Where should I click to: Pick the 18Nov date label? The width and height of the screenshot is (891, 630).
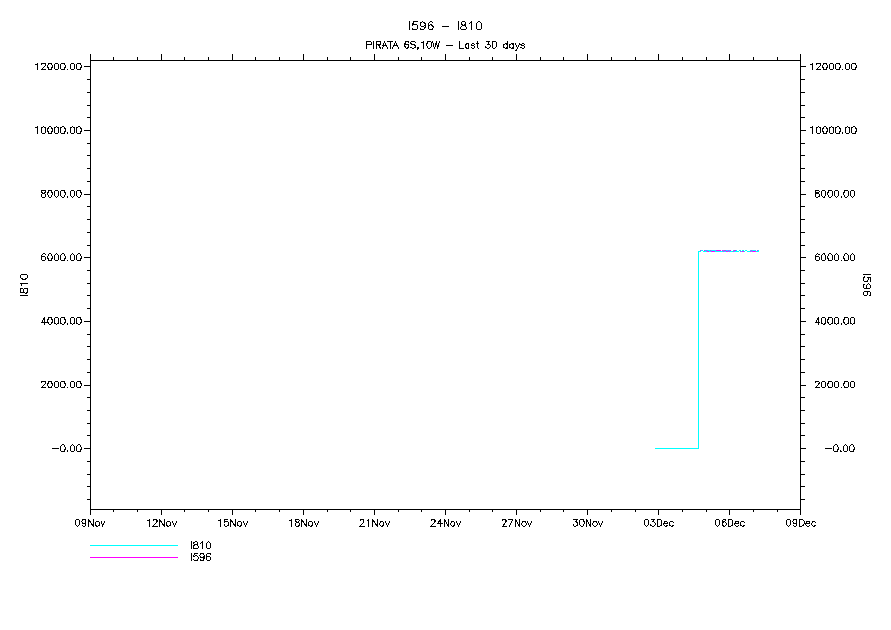pos(303,523)
